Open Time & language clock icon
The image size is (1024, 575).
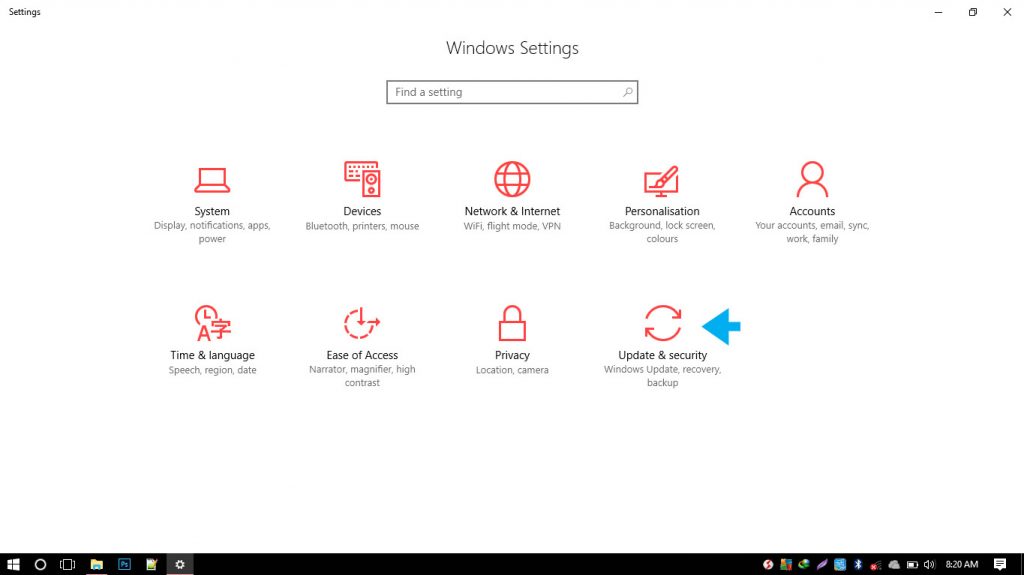pos(212,323)
